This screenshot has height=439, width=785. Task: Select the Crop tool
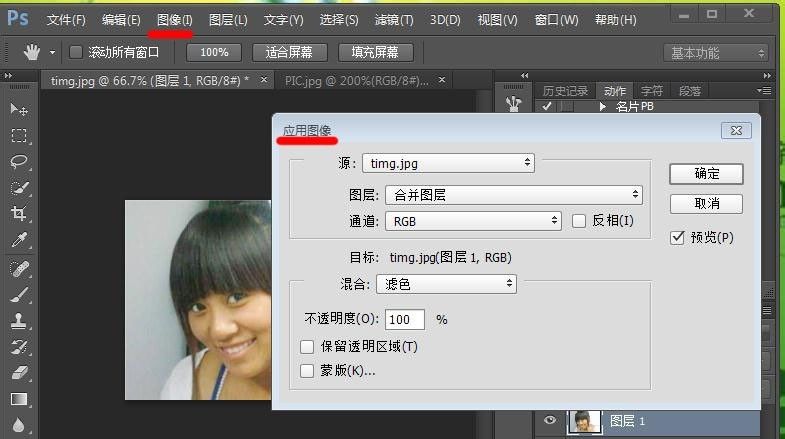click(18, 213)
